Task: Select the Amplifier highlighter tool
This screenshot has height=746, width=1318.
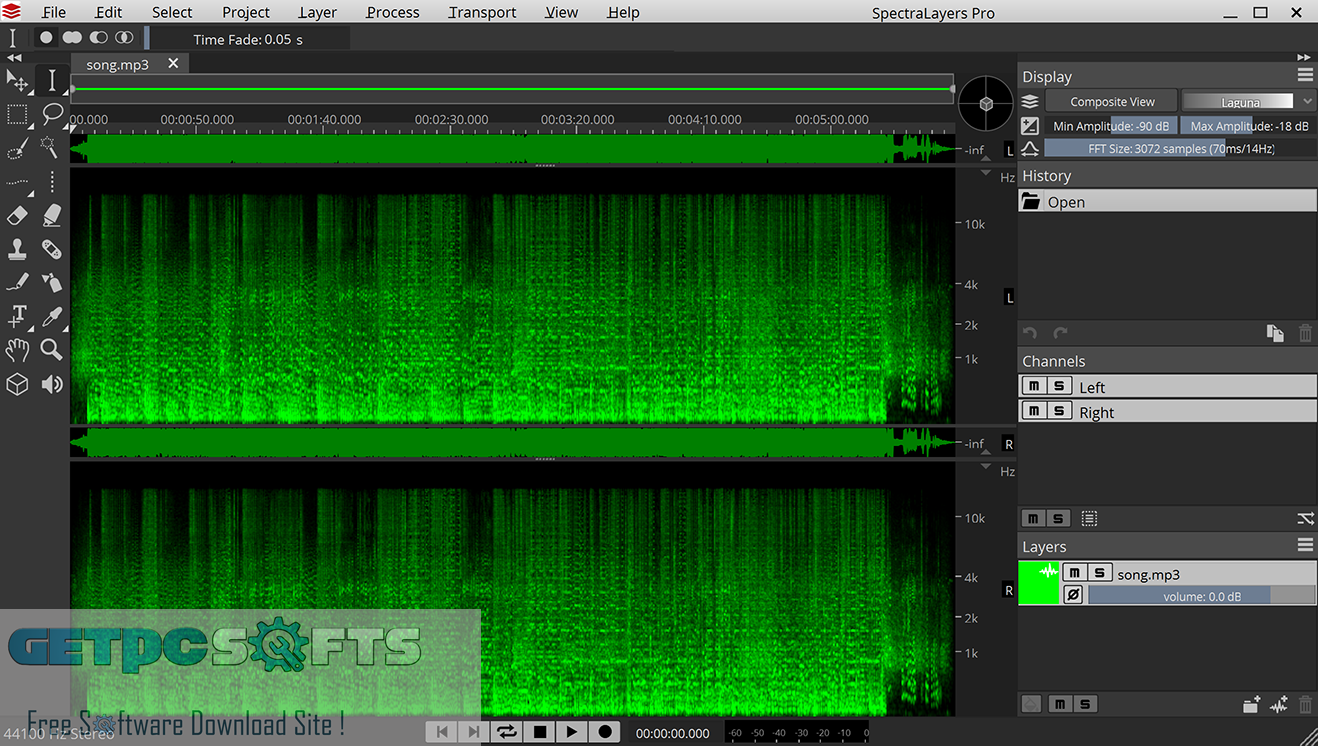Action: pyautogui.click(x=52, y=216)
